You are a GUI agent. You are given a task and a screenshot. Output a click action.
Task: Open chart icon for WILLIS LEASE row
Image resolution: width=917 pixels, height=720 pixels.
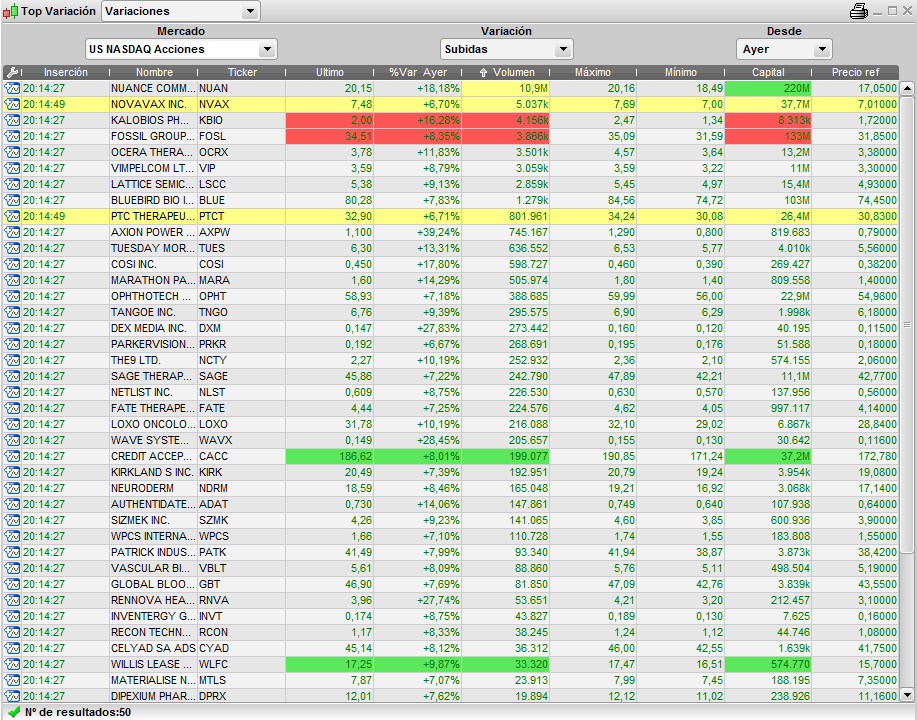coord(12,664)
